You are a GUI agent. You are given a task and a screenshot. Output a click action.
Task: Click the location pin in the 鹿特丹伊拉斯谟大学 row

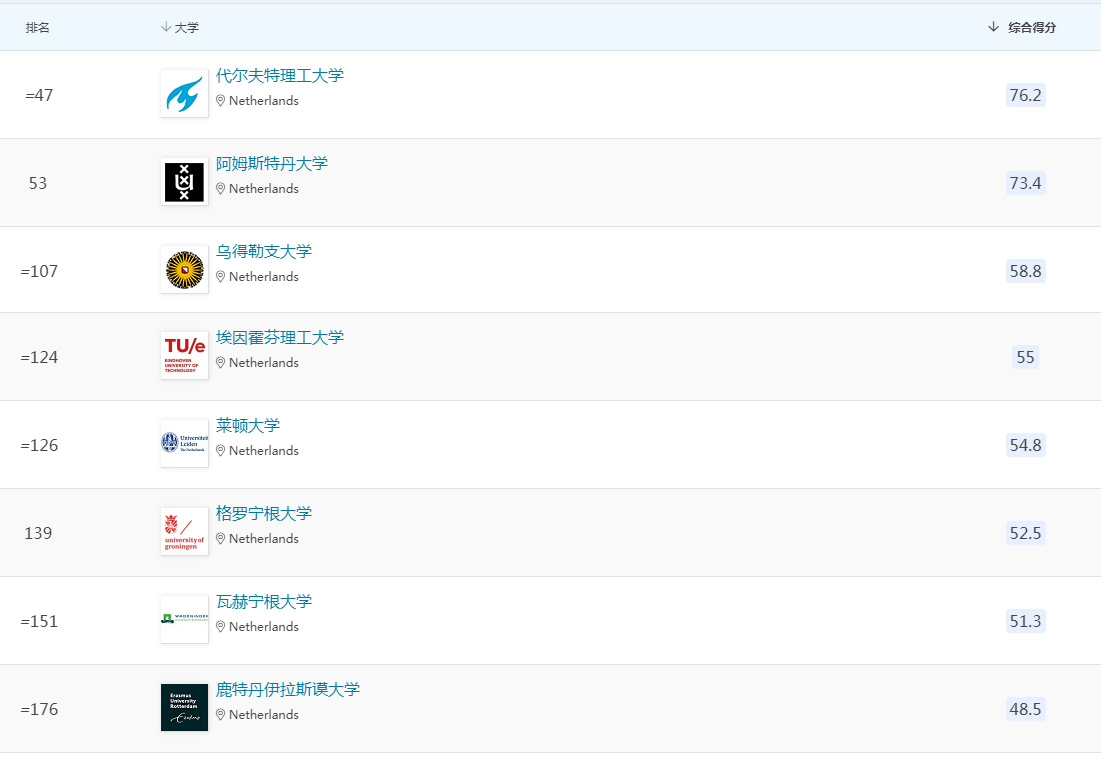[220, 714]
